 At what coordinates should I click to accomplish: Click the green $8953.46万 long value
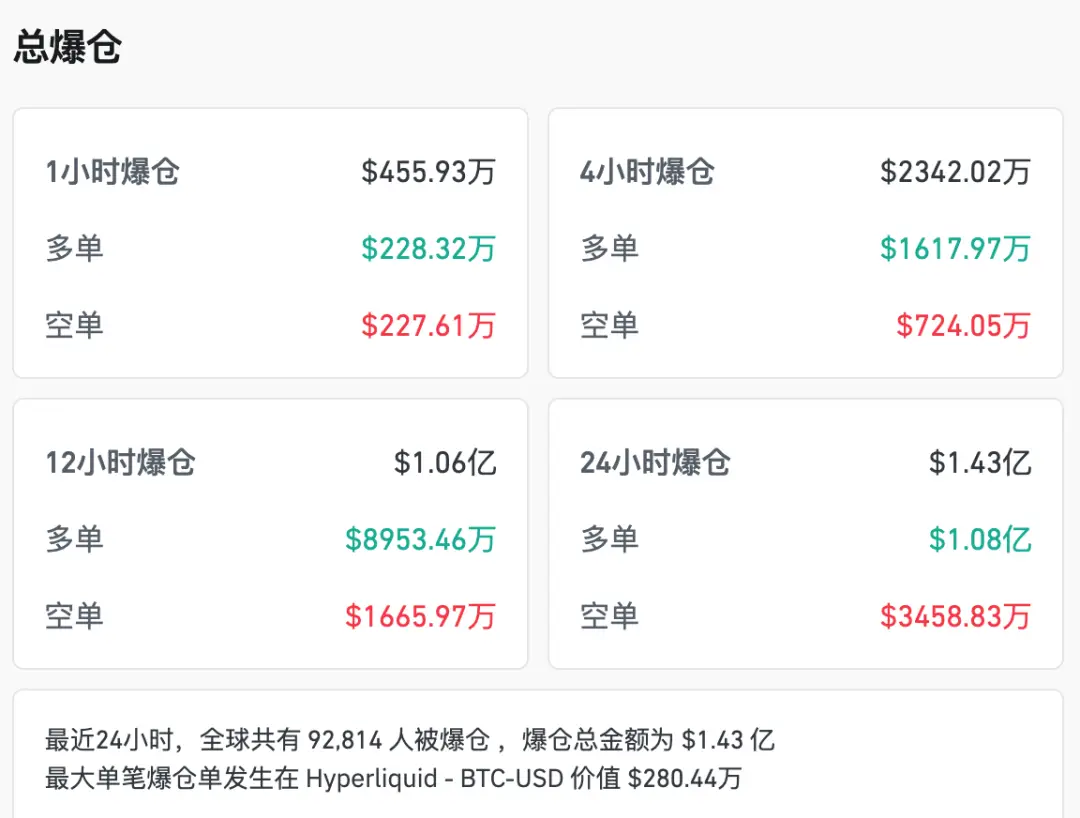421,539
